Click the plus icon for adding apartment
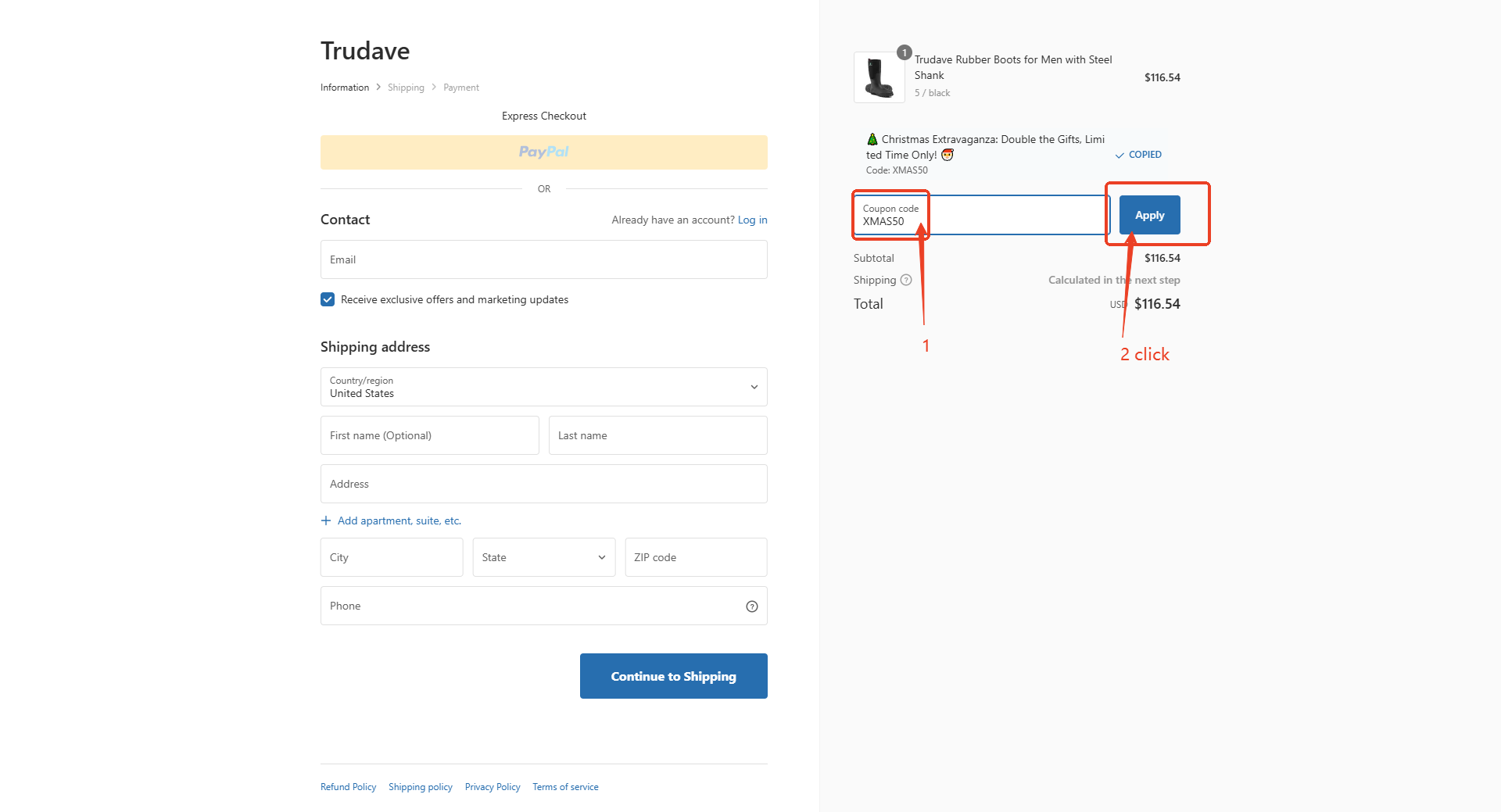Screen dimensions: 1501x812 coord(326,520)
